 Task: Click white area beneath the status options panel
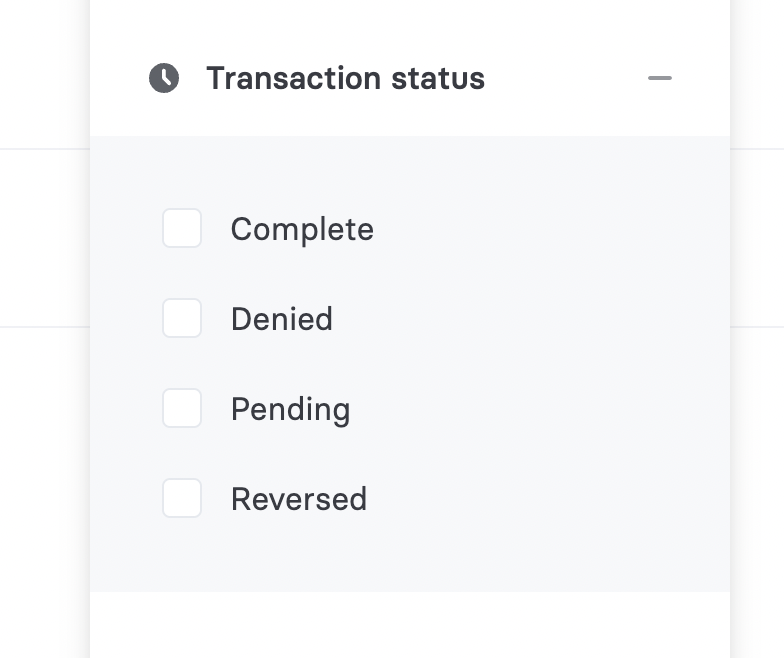click(x=410, y=625)
